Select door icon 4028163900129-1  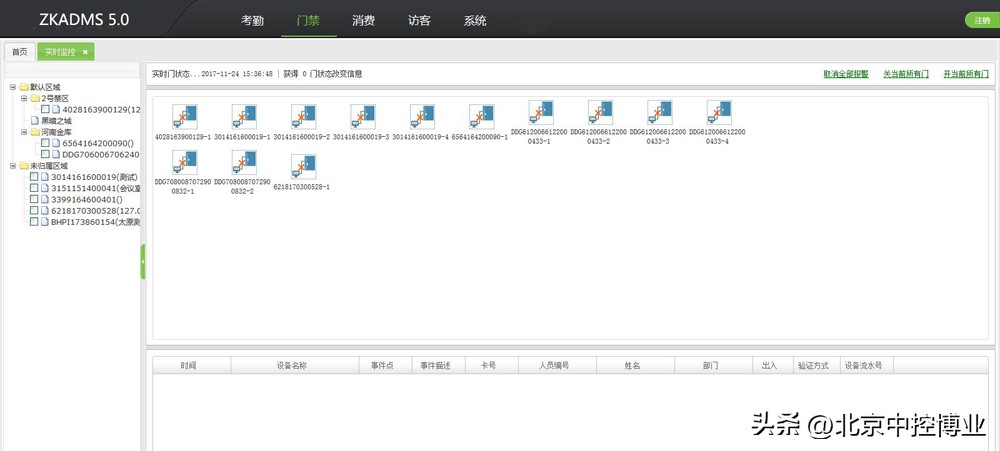click(x=183, y=116)
